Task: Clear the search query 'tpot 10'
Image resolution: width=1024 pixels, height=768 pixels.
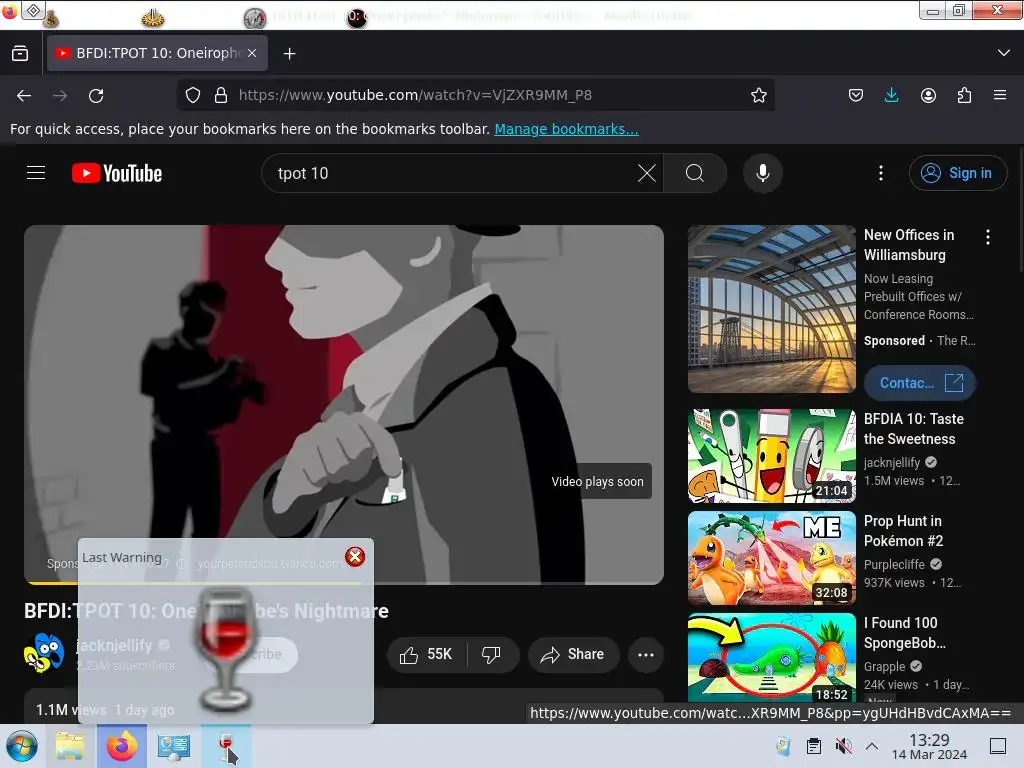Action: pyautogui.click(x=647, y=173)
